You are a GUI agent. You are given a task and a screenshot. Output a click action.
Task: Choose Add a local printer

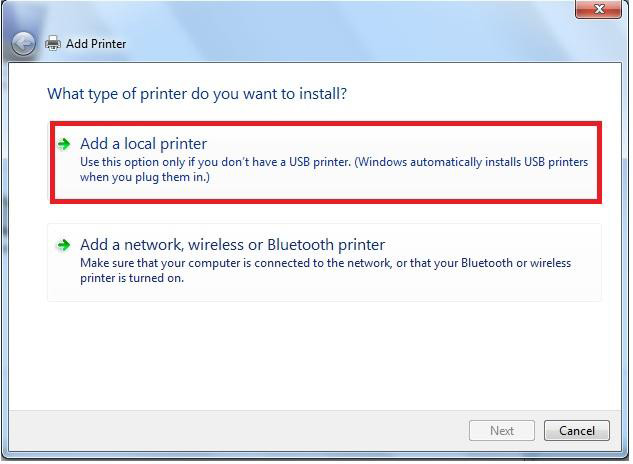click(x=143, y=144)
